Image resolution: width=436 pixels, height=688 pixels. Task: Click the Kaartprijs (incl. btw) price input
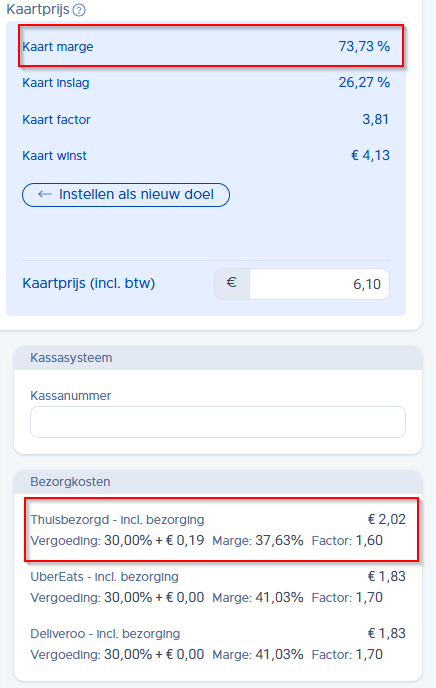pyautogui.click(x=319, y=284)
